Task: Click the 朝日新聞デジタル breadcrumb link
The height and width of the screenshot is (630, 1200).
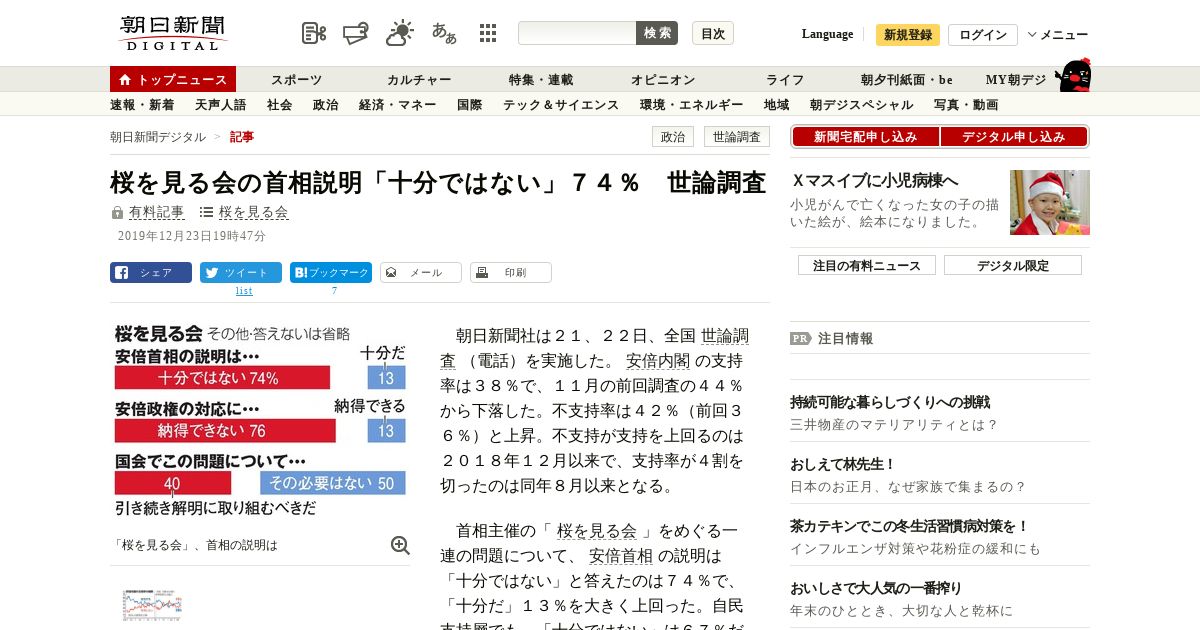Action: click(x=158, y=137)
